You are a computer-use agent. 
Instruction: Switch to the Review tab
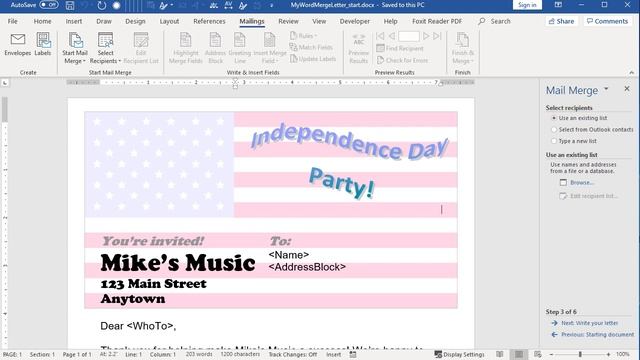click(289, 21)
